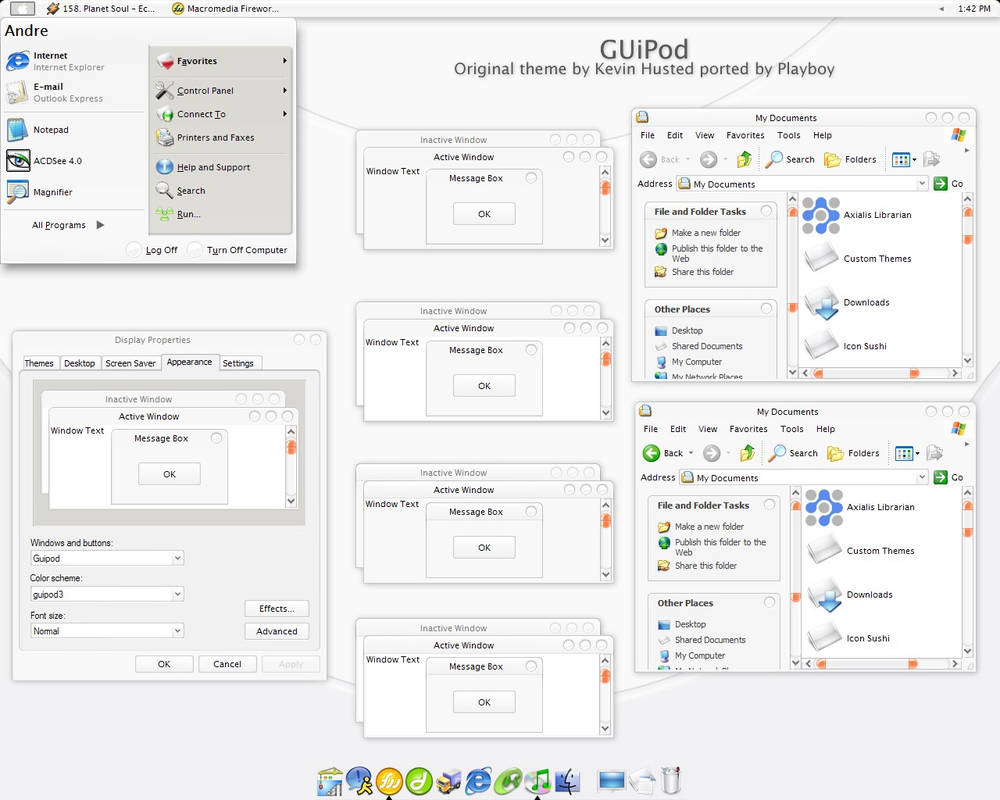Click the Go button in upper My Documents window

948,184
